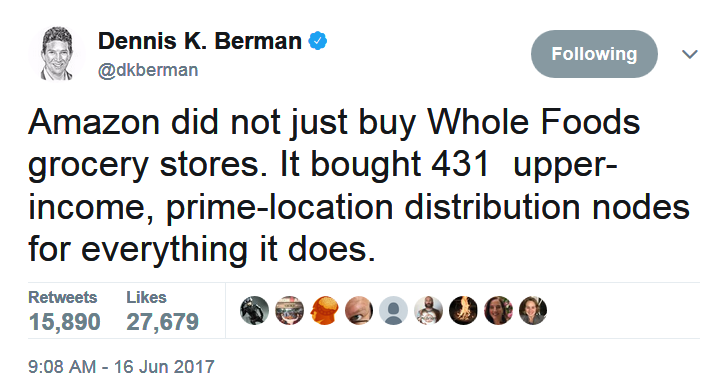Expand the tweet options chevron
The width and height of the screenshot is (716, 388).
(690, 54)
